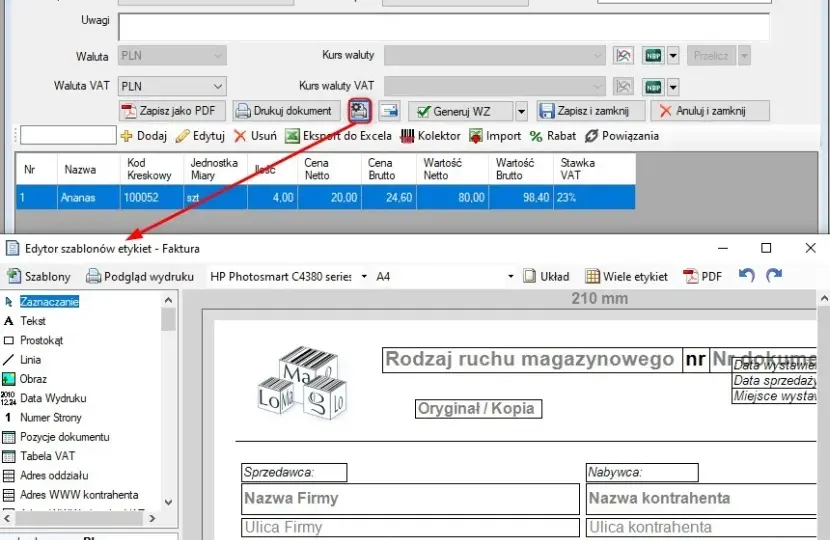The width and height of the screenshot is (830, 540).
Task: Click the tool list horizontal scroll right arrow
Action: click(152, 518)
